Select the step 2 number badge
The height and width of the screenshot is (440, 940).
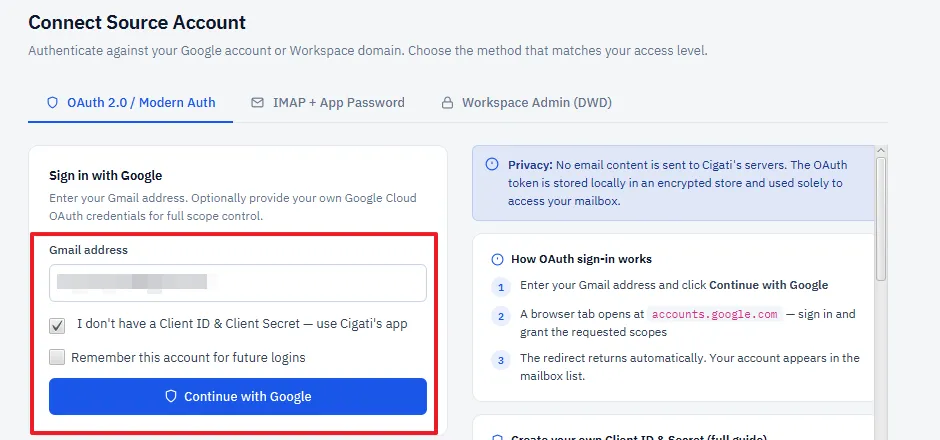pos(501,316)
